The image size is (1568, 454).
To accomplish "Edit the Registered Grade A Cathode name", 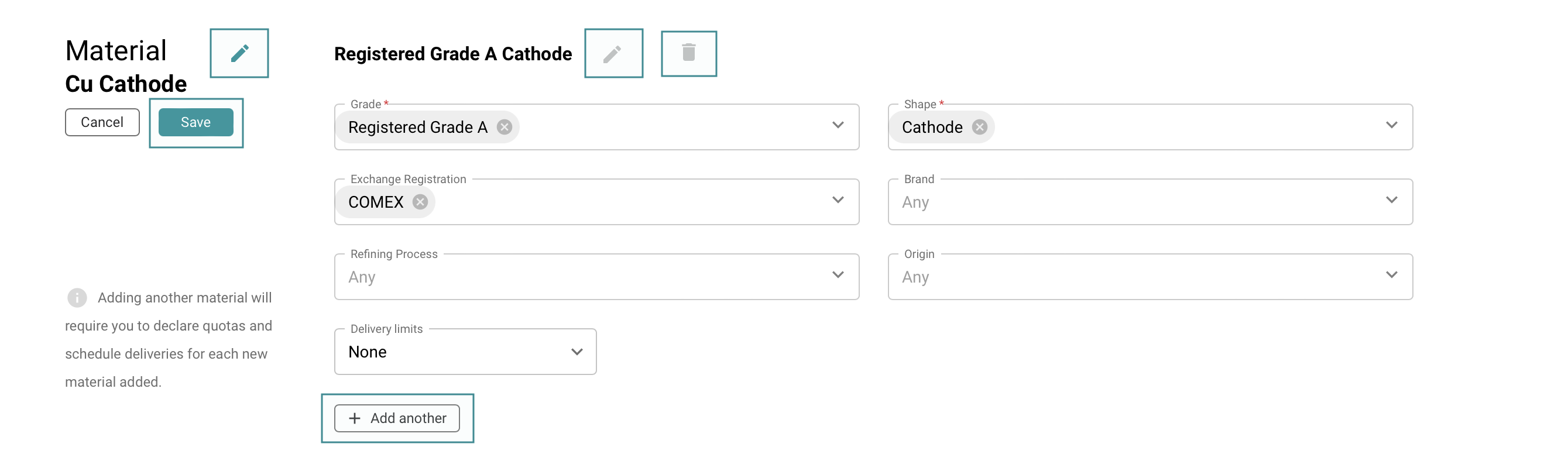I will pyautogui.click(x=613, y=54).
